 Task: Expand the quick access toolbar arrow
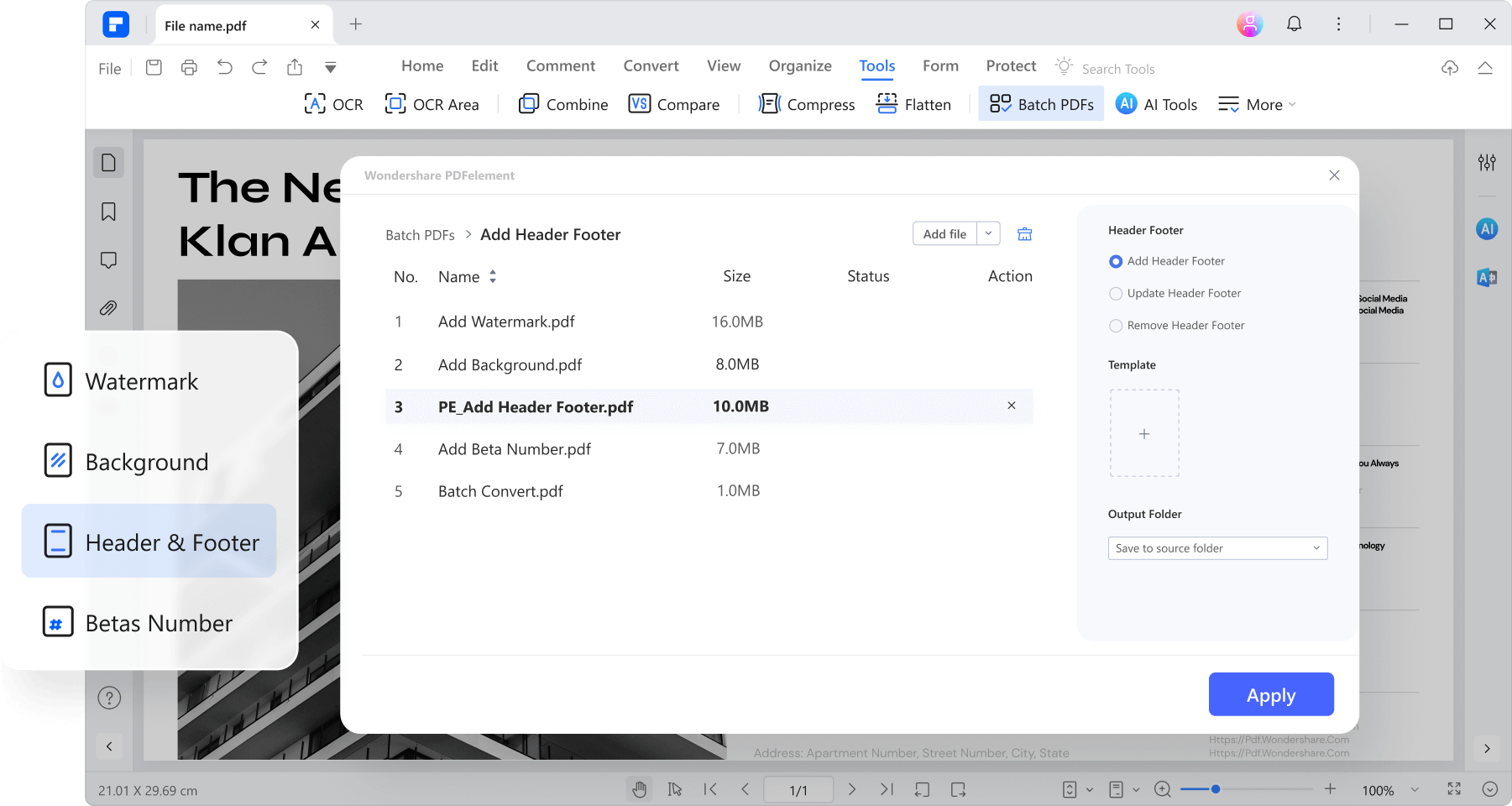click(x=331, y=68)
